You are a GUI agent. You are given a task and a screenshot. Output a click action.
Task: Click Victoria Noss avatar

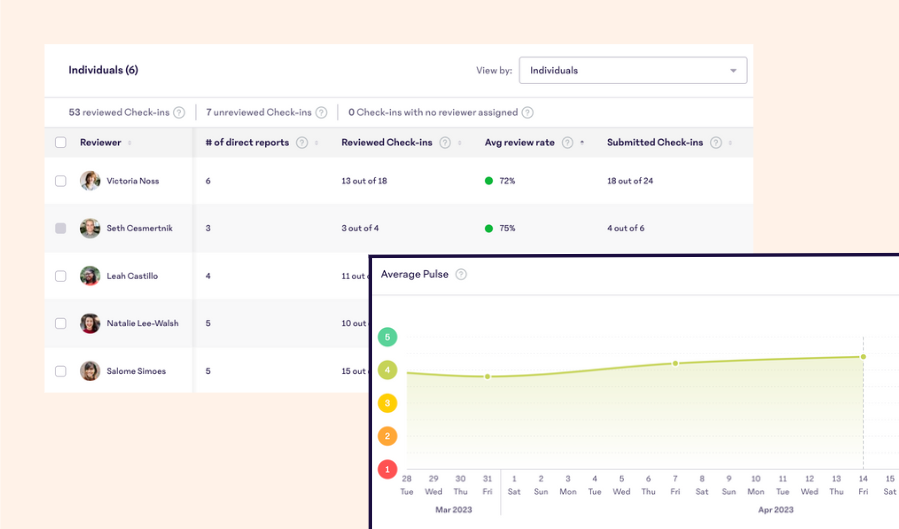[x=90, y=181]
